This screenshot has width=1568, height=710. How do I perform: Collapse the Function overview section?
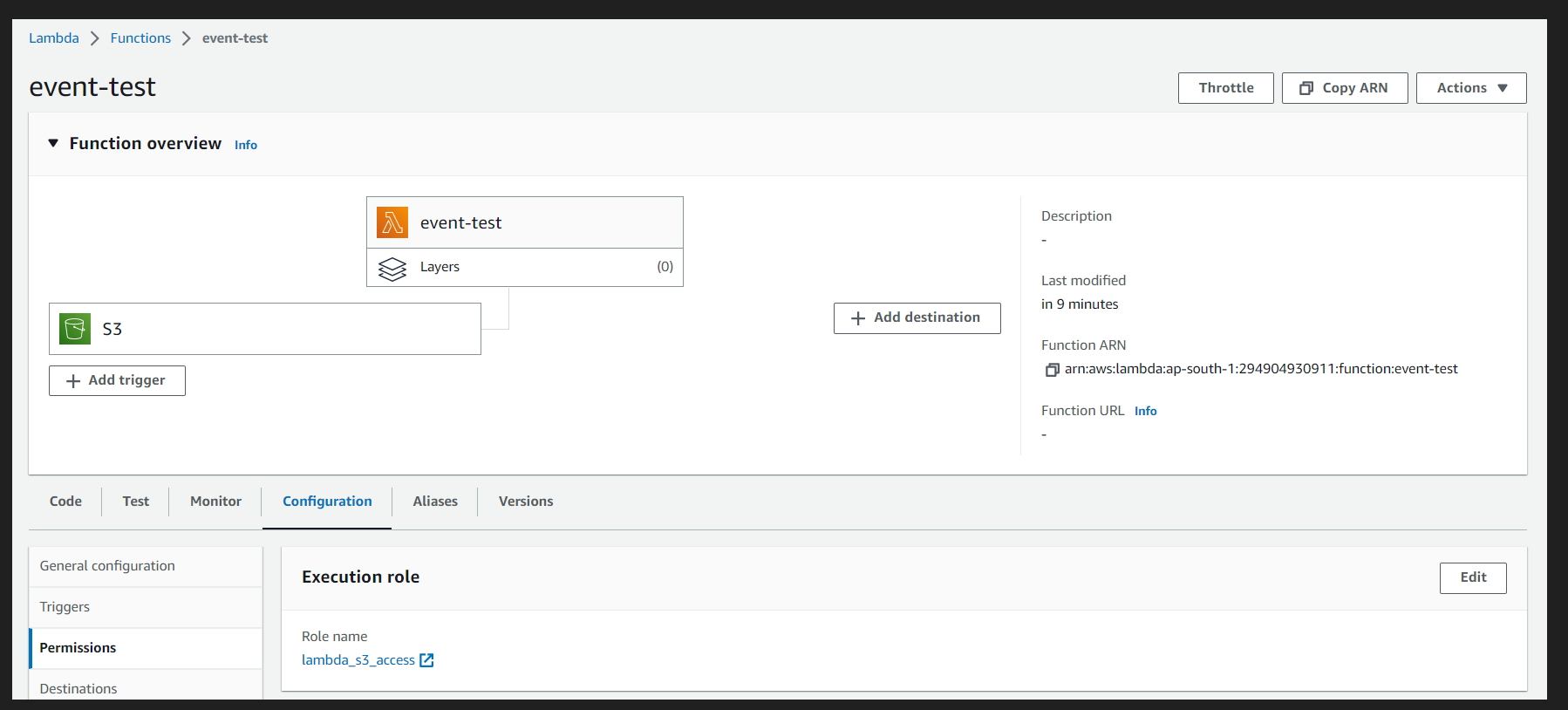pos(53,143)
